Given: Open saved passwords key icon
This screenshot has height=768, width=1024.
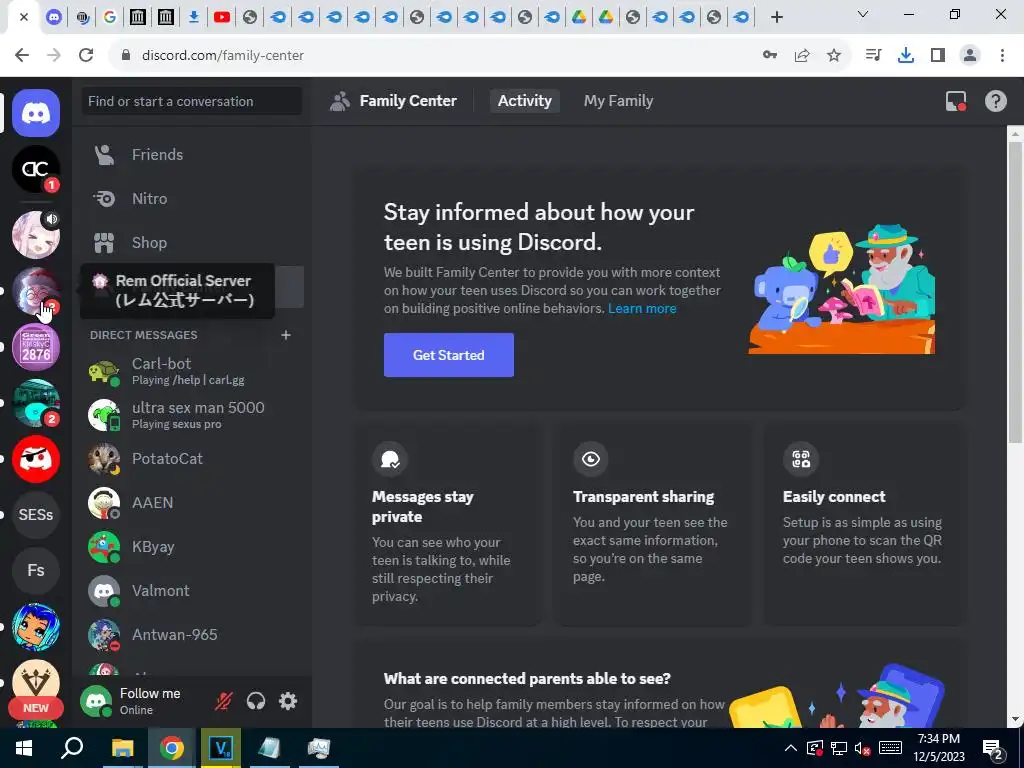Looking at the screenshot, I should point(770,55).
